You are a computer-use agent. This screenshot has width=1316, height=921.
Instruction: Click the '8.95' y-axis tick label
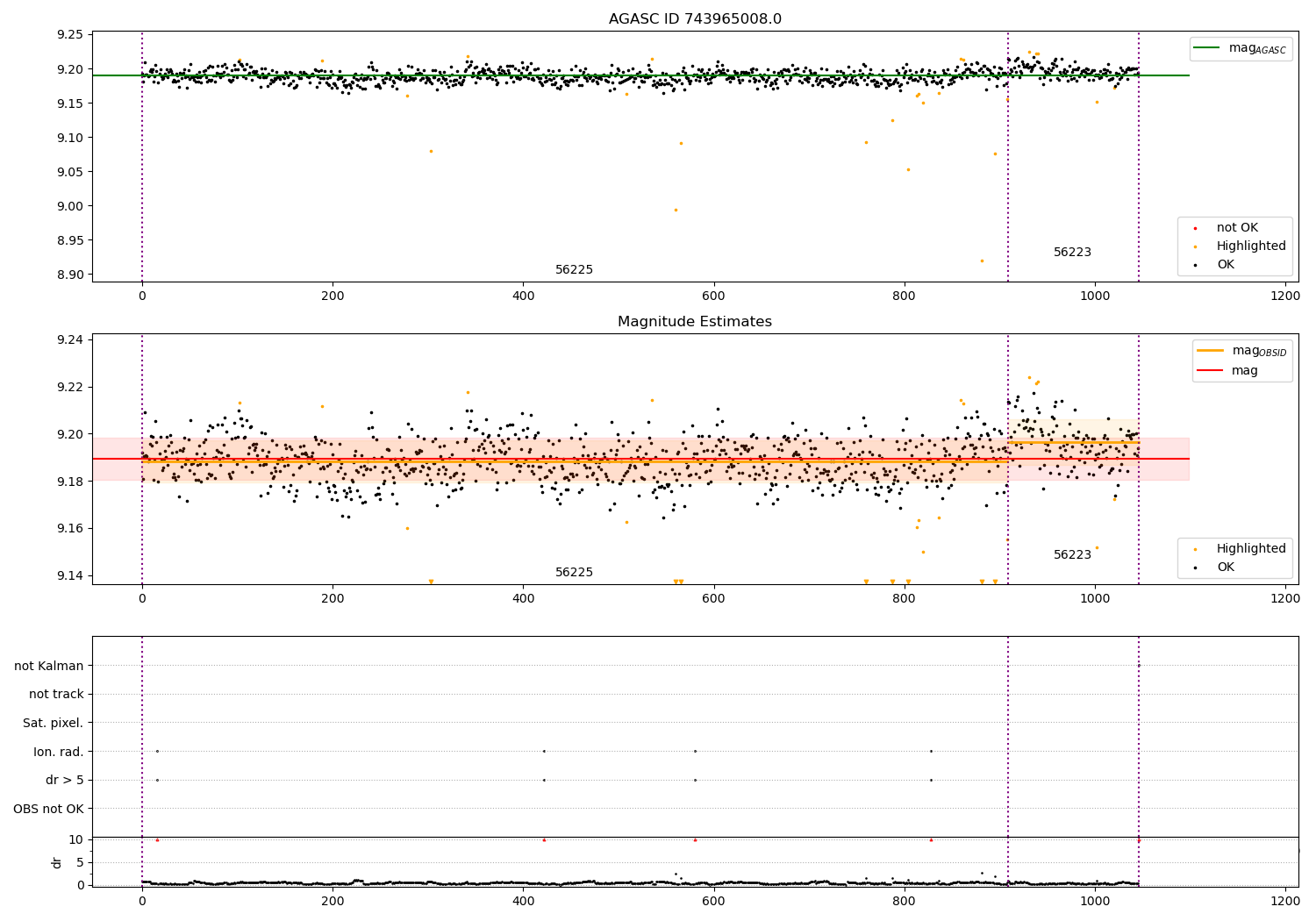point(70,240)
